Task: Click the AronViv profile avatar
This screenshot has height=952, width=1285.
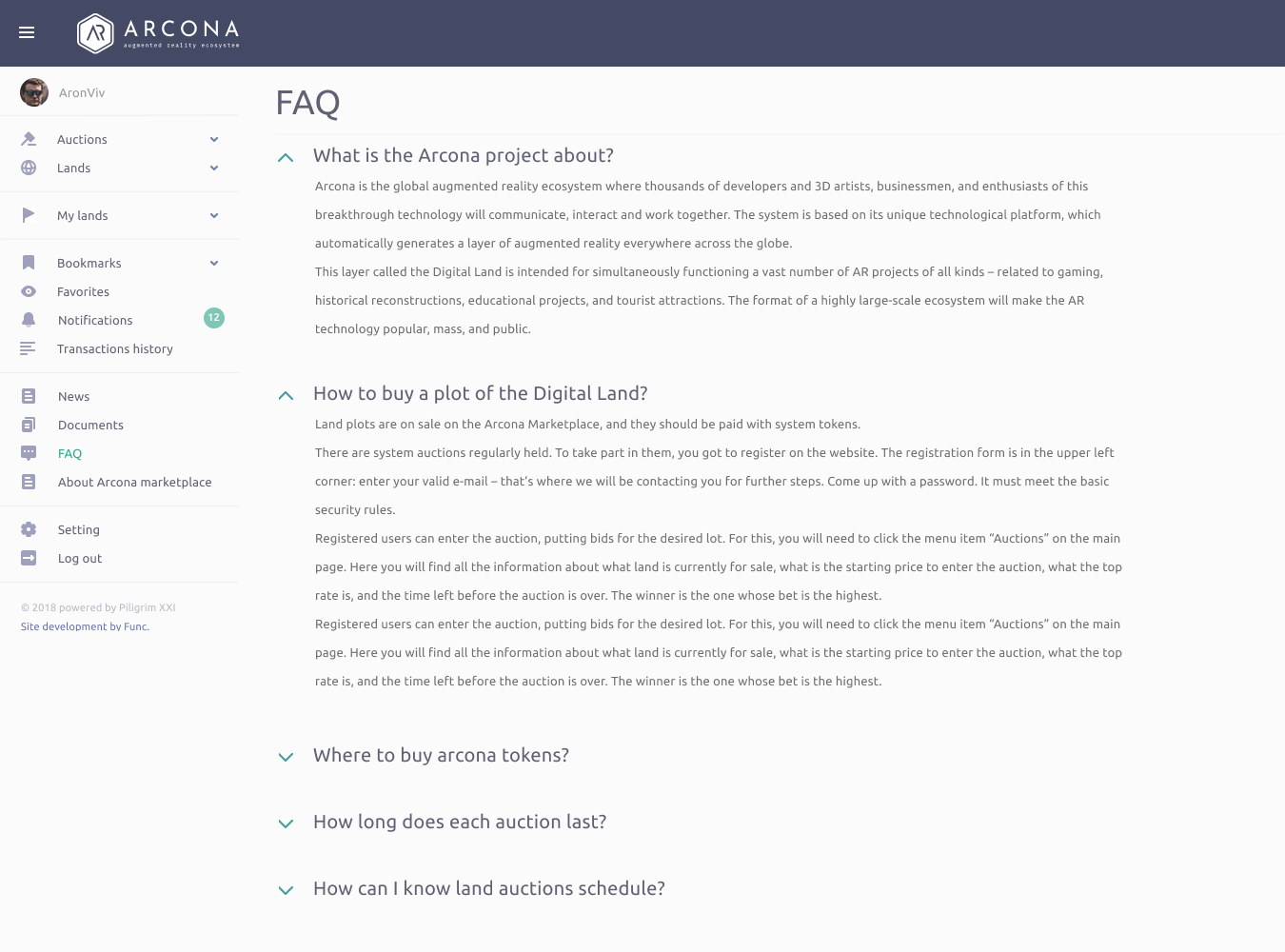Action: [34, 92]
